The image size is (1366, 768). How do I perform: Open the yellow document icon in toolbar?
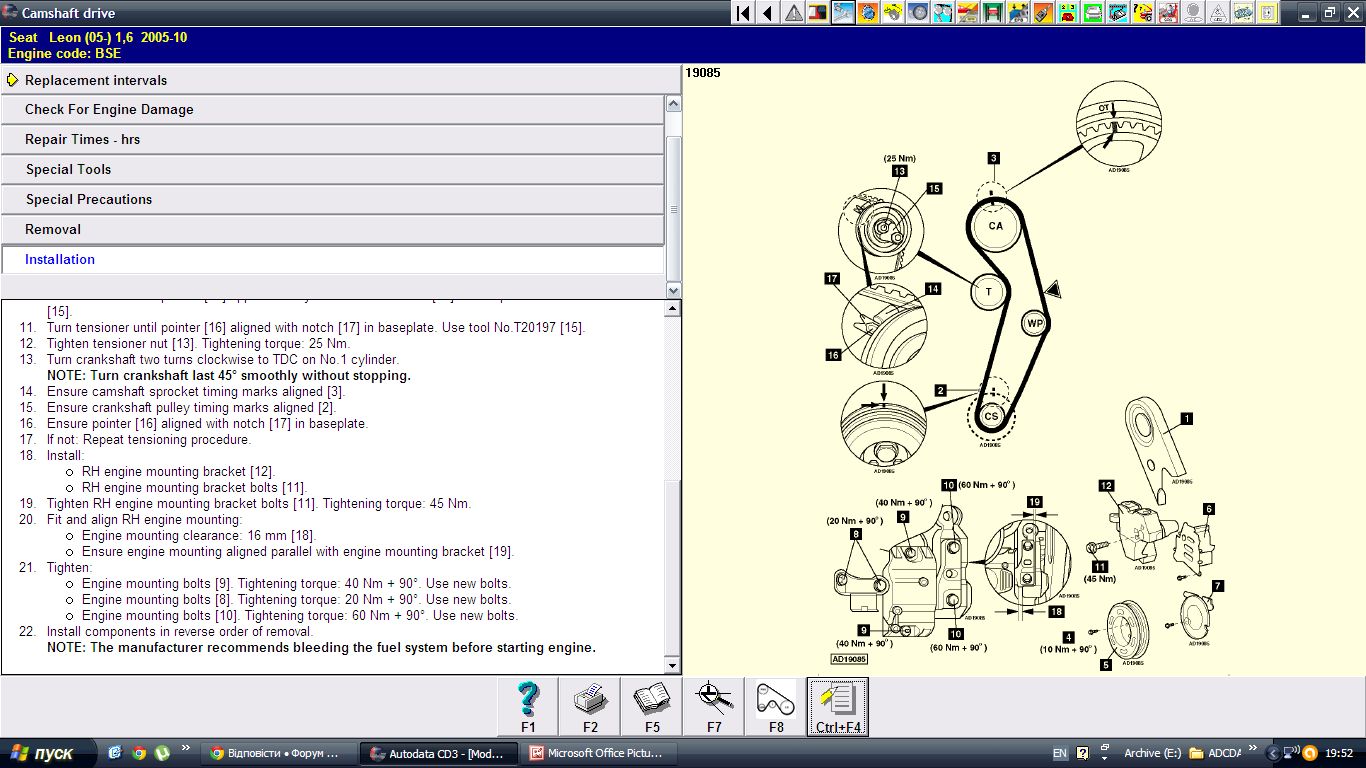tap(1267, 13)
